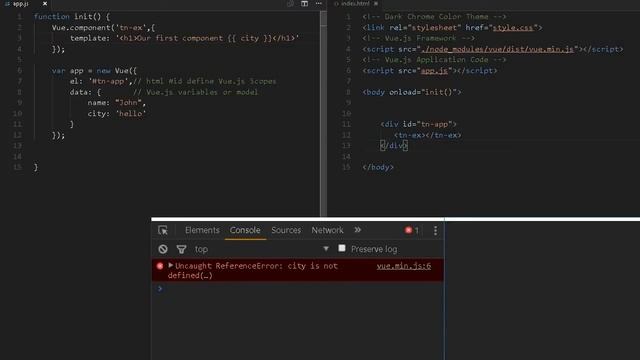This screenshot has height=360, width=640.
Task: Close the index.html editor tab
Action: pyautogui.click(x=376, y=4)
